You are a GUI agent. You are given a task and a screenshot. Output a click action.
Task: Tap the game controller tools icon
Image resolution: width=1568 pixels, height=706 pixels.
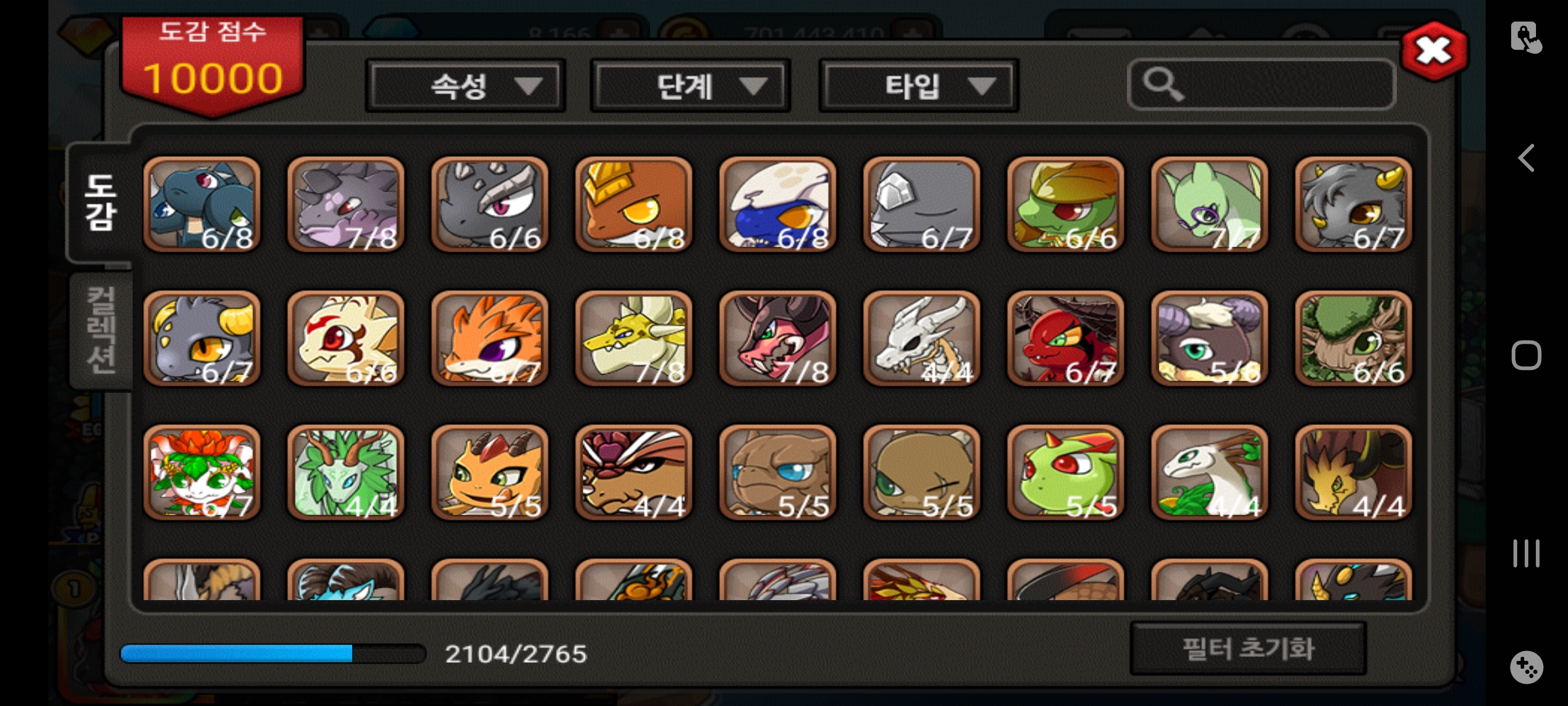point(1526,667)
